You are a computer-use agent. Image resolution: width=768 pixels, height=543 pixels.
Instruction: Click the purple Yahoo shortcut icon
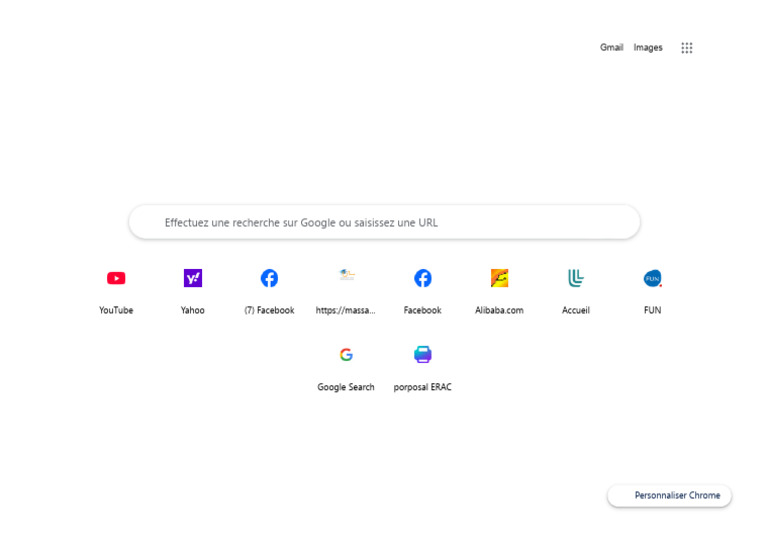(193, 279)
